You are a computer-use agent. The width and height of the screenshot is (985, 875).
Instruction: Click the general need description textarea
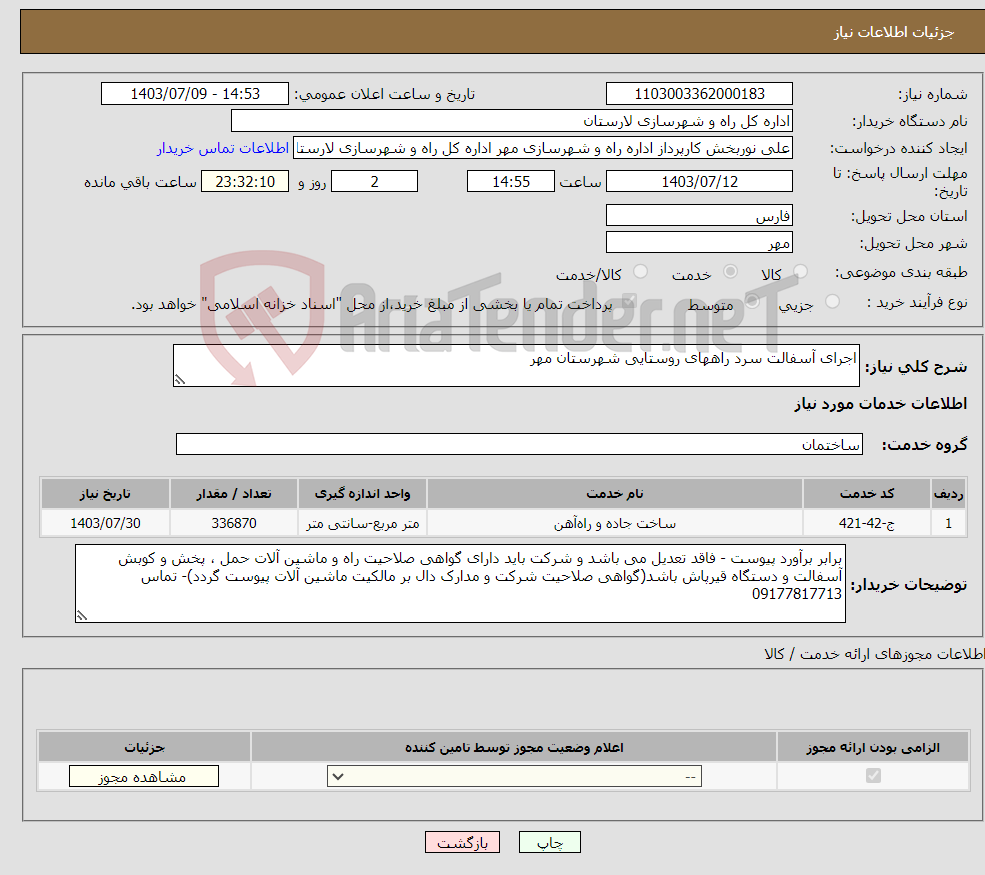click(516, 365)
